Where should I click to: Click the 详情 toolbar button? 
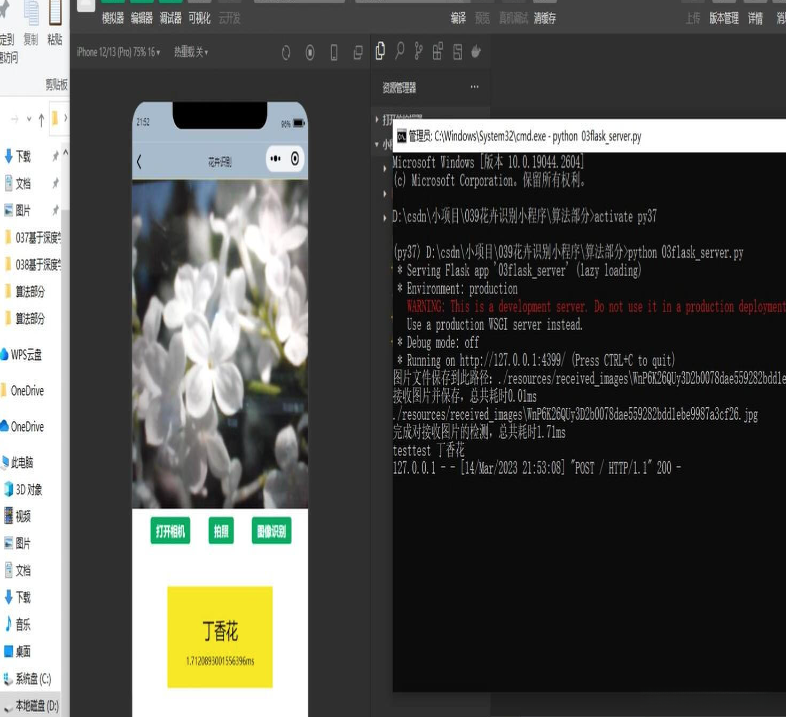[755, 19]
